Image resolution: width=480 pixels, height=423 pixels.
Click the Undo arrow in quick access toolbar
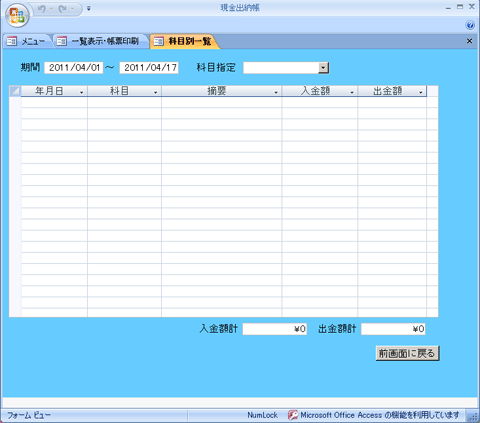pyautogui.click(x=42, y=9)
